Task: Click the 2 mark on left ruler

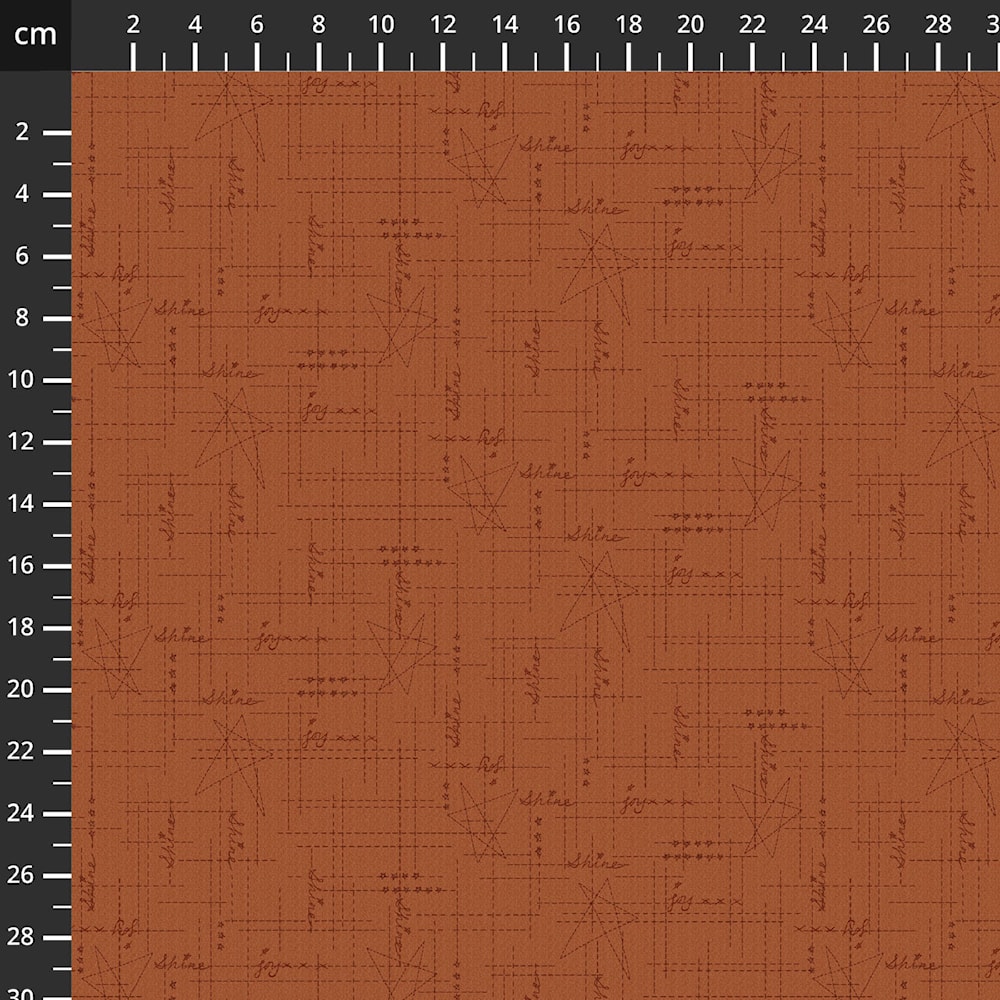Action: (24, 132)
